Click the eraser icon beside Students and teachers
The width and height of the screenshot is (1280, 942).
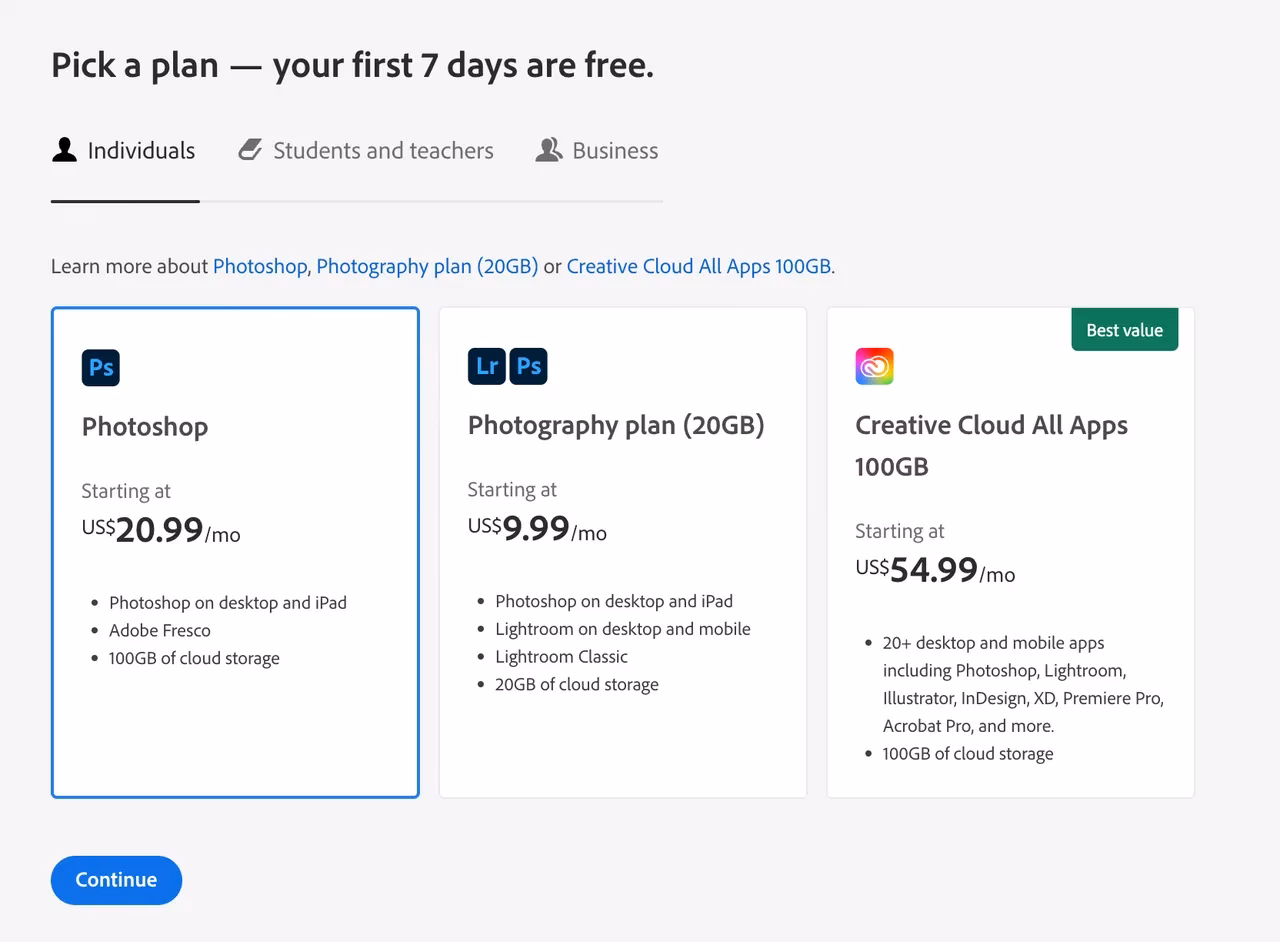[x=249, y=149]
